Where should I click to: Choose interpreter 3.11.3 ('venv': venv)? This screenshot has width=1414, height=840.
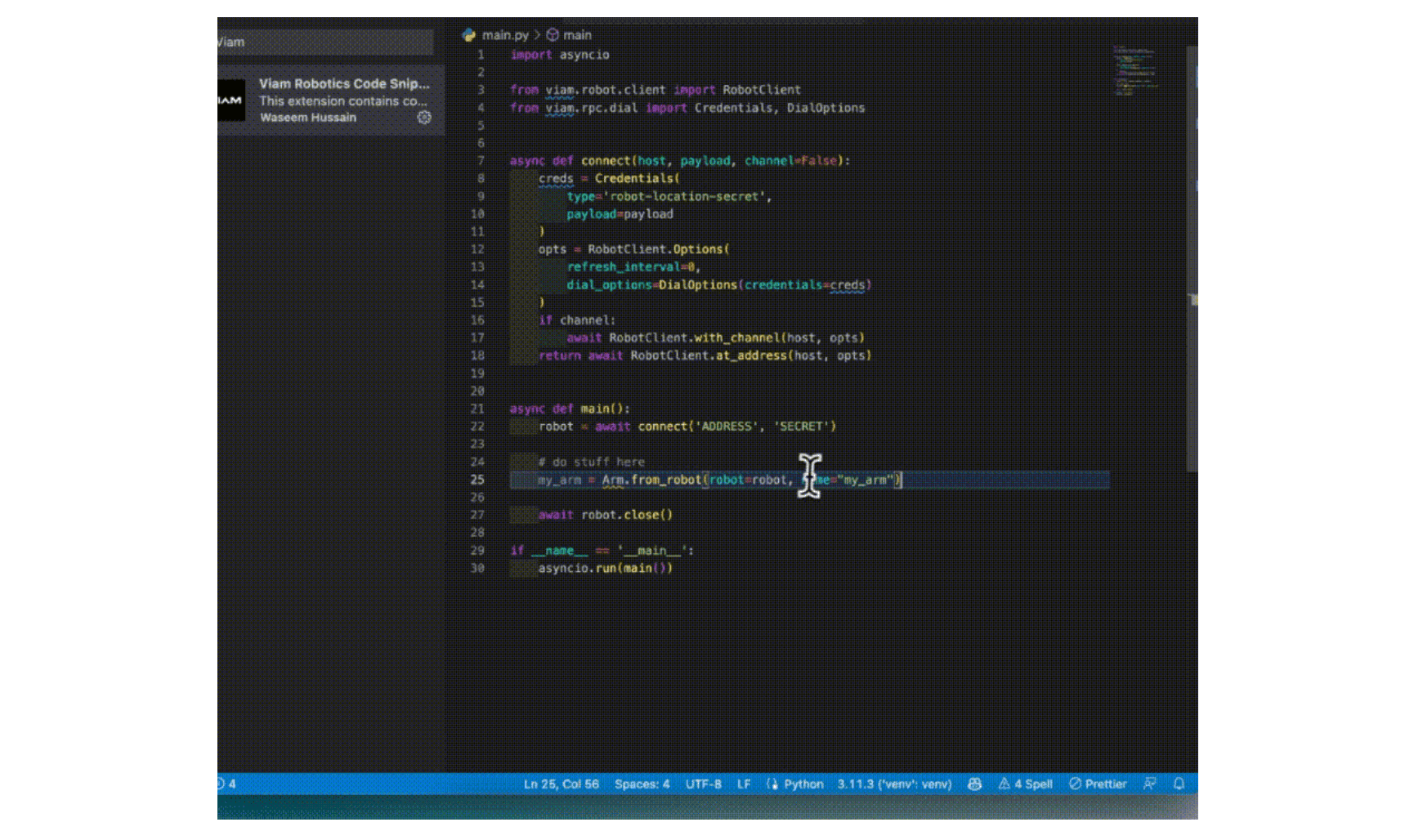tap(894, 784)
